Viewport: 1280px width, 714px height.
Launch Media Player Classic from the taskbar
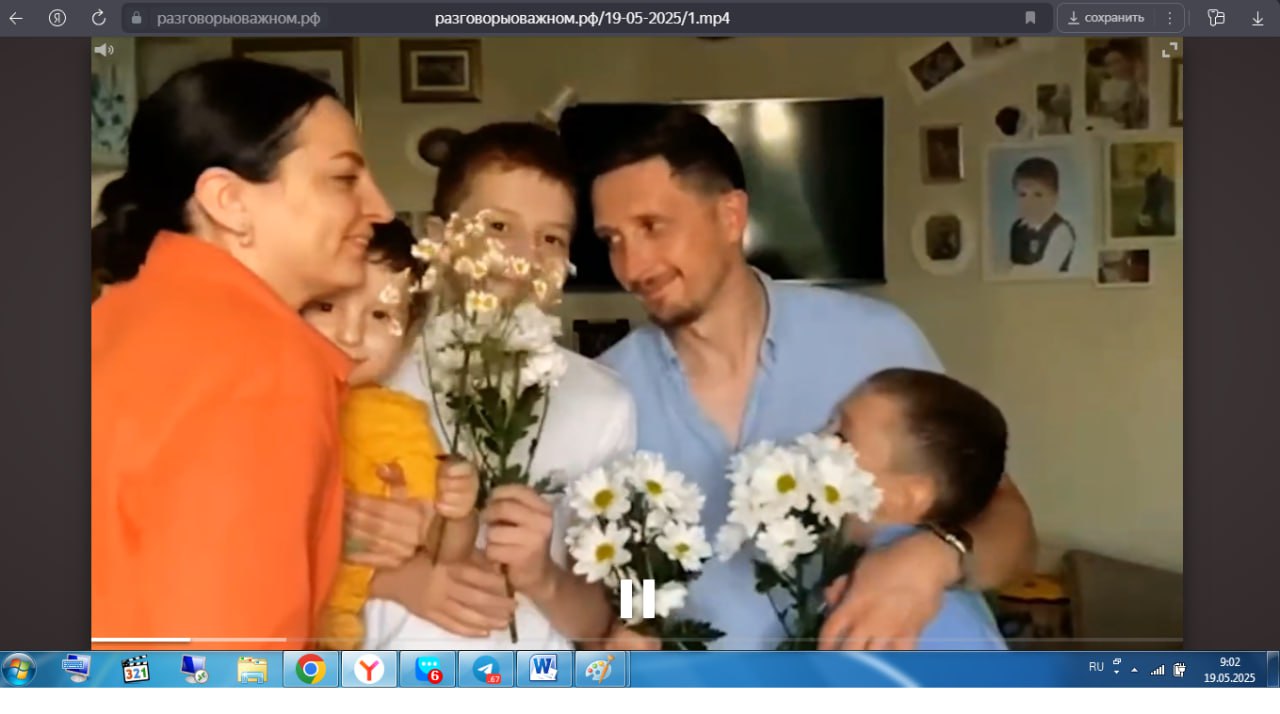point(135,669)
